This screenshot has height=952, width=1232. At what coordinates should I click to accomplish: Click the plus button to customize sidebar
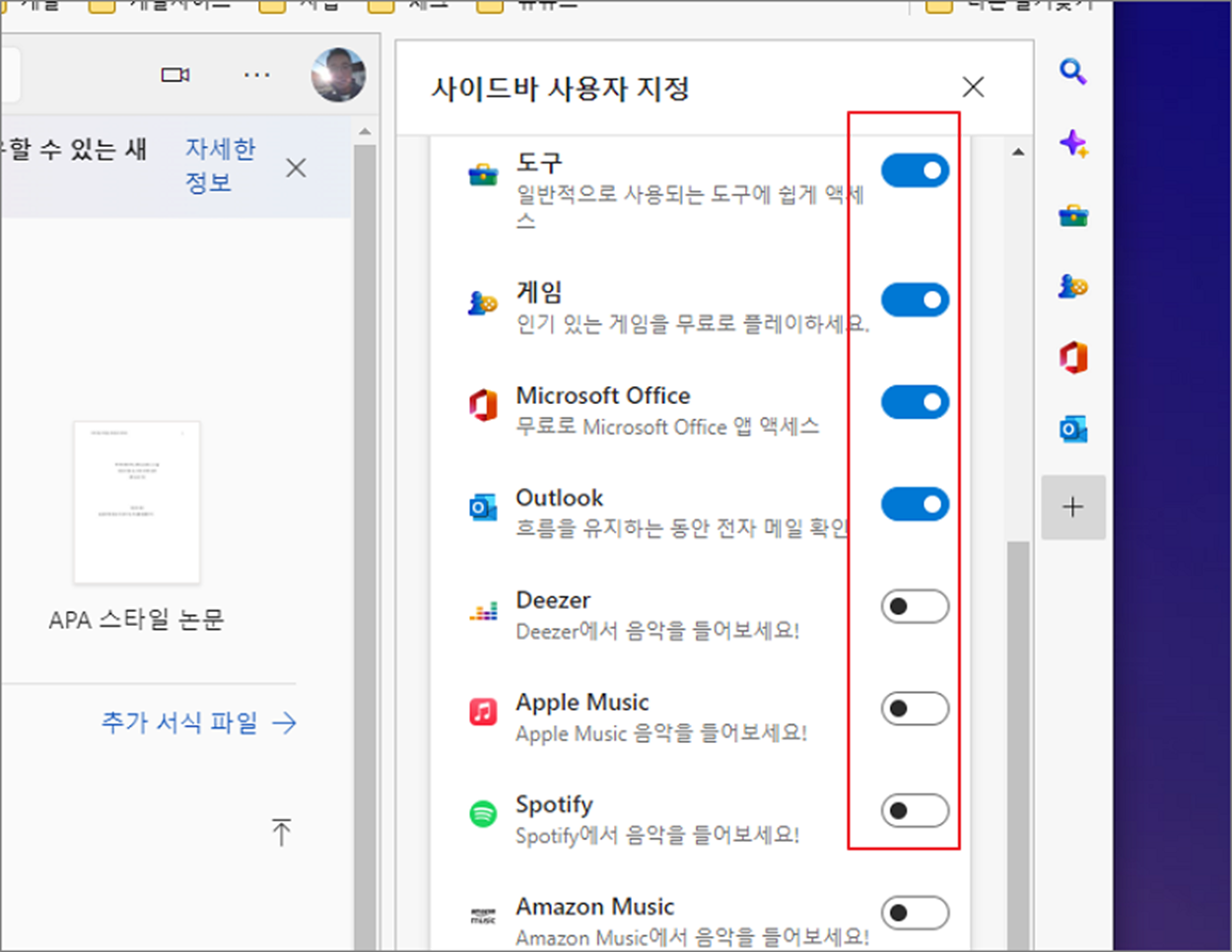[1073, 507]
